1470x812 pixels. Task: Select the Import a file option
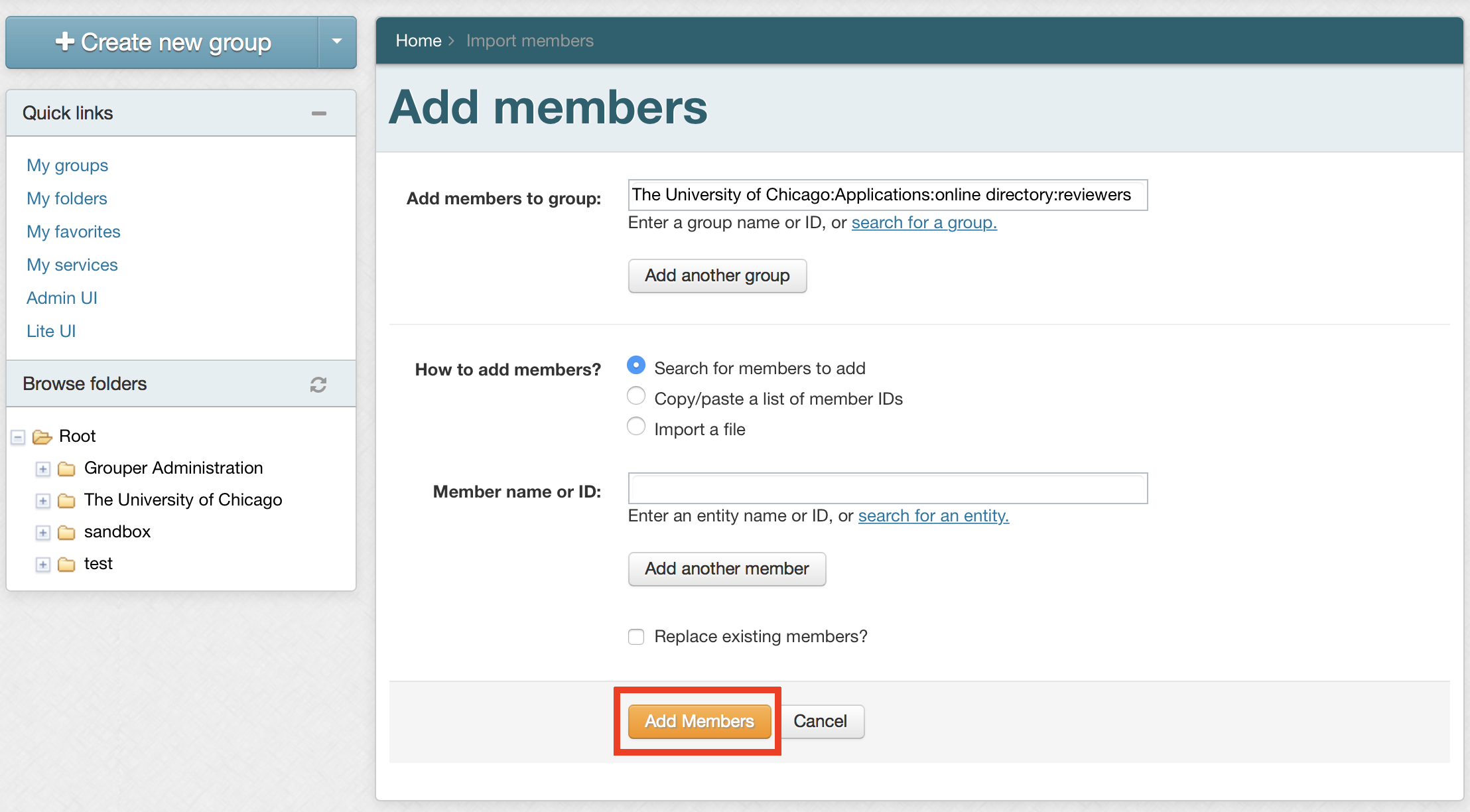[635, 426]
